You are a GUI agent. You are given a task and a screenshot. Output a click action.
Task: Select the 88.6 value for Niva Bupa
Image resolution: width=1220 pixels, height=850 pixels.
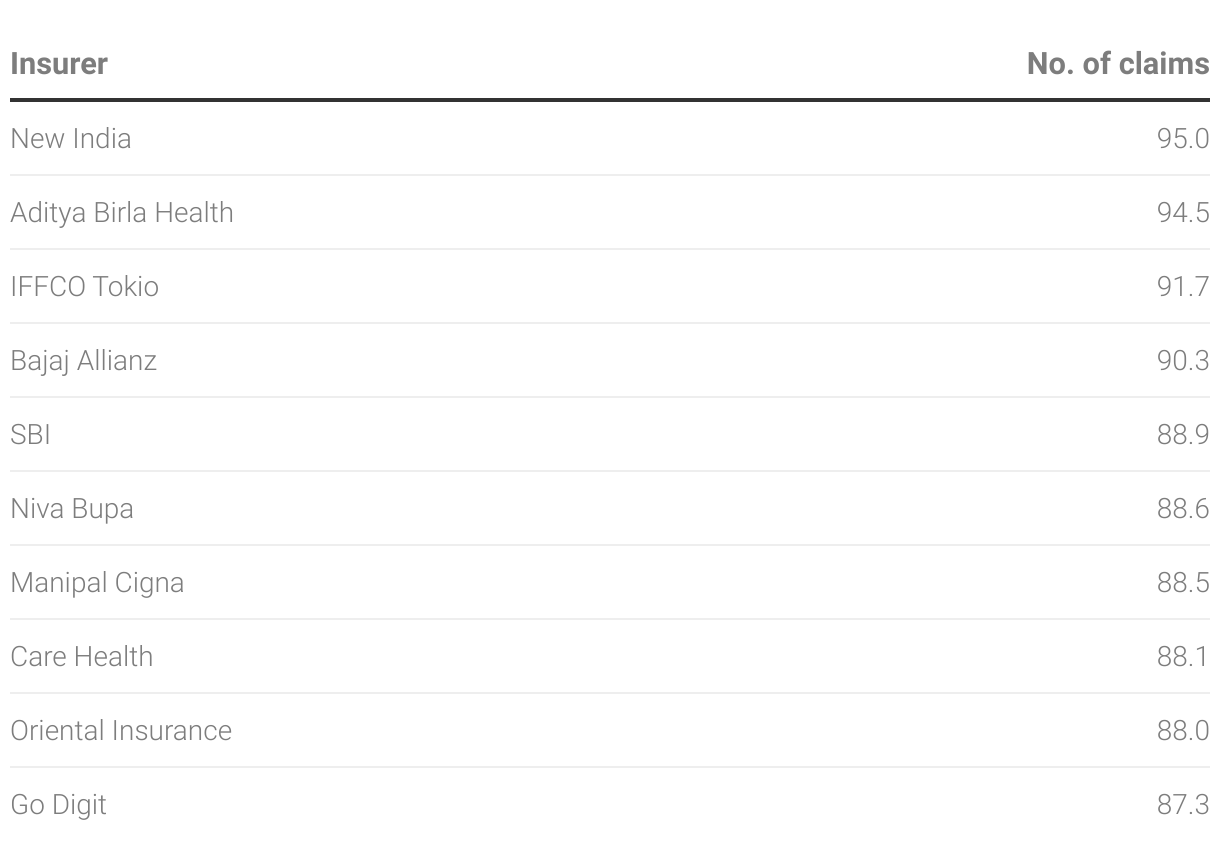[x=1183, y=508]
